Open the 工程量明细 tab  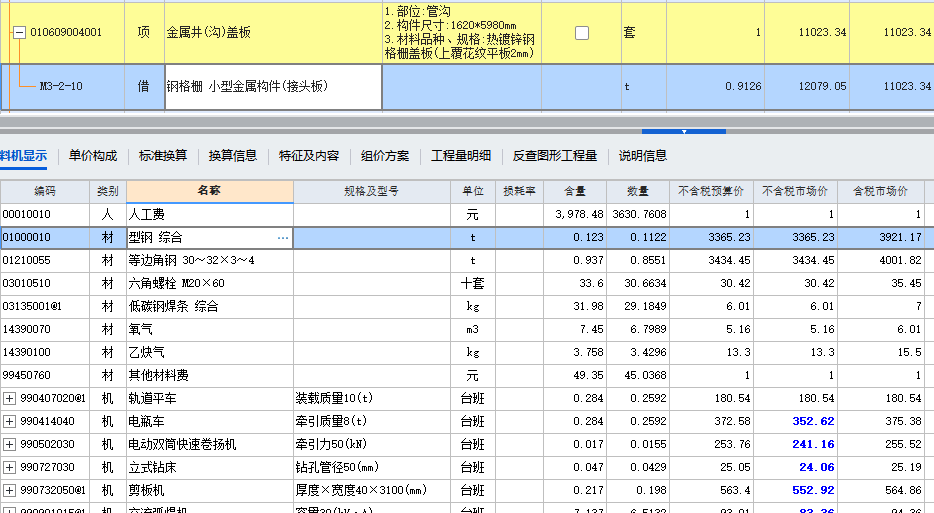coord(461,156)
